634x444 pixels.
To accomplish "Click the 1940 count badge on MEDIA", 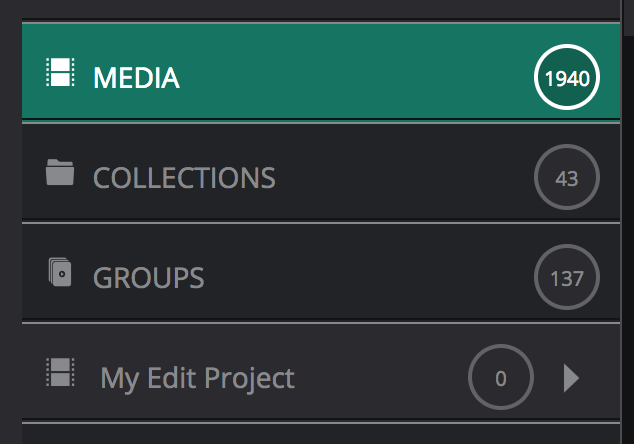I will point(567,77).
